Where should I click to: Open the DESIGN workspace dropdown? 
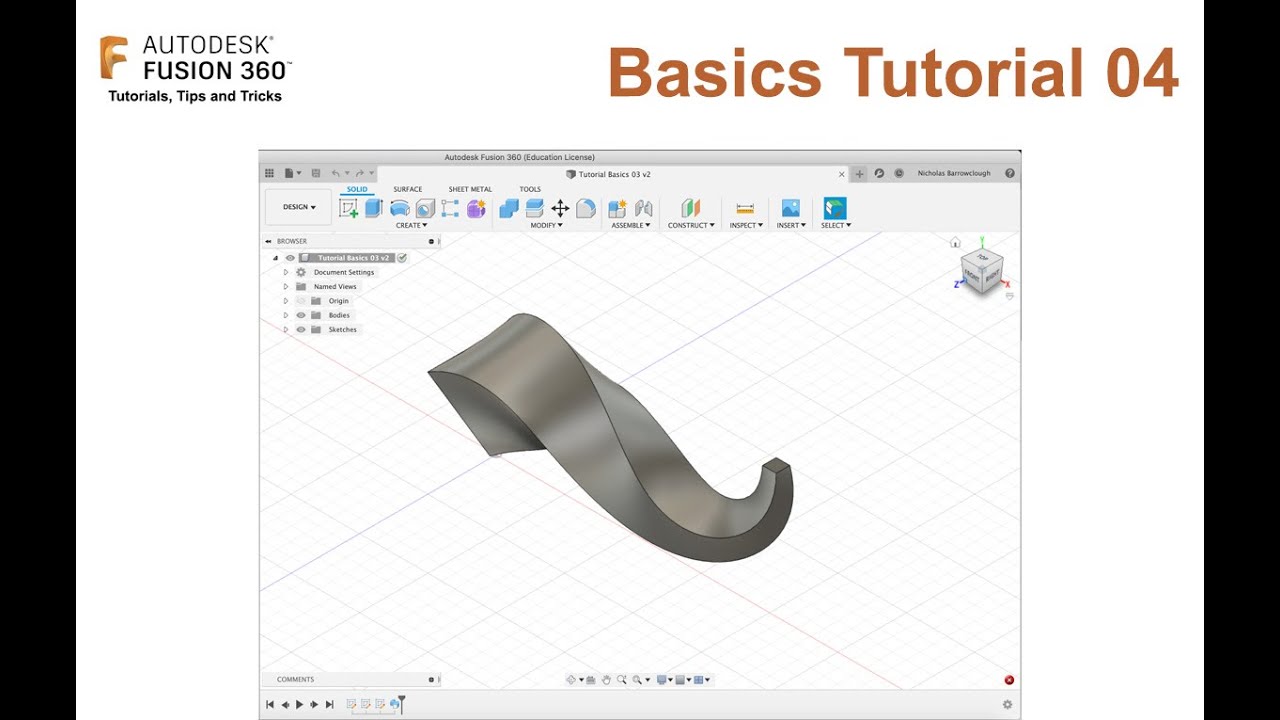pos(299,207)
